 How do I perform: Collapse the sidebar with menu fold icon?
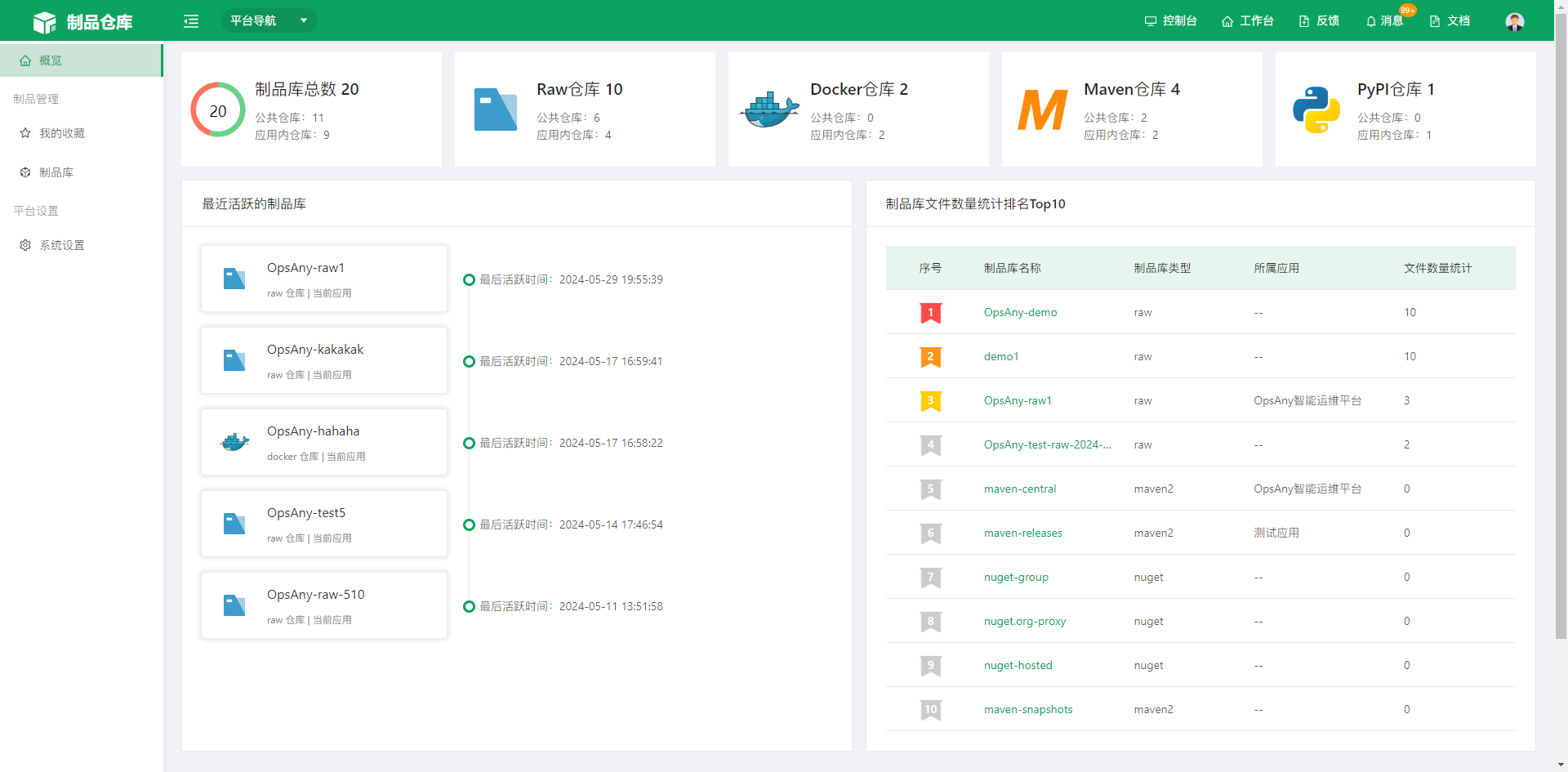(x=191, y=21)
